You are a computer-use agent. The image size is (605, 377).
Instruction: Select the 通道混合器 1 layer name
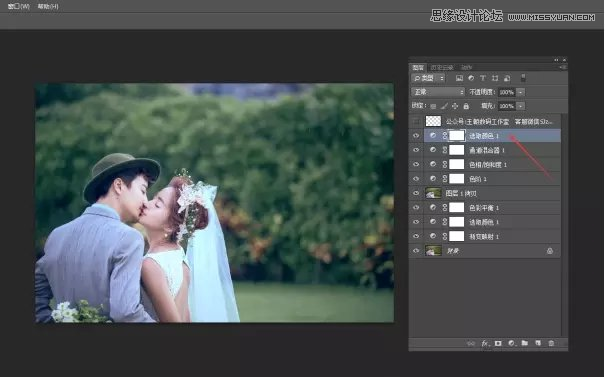487,150
